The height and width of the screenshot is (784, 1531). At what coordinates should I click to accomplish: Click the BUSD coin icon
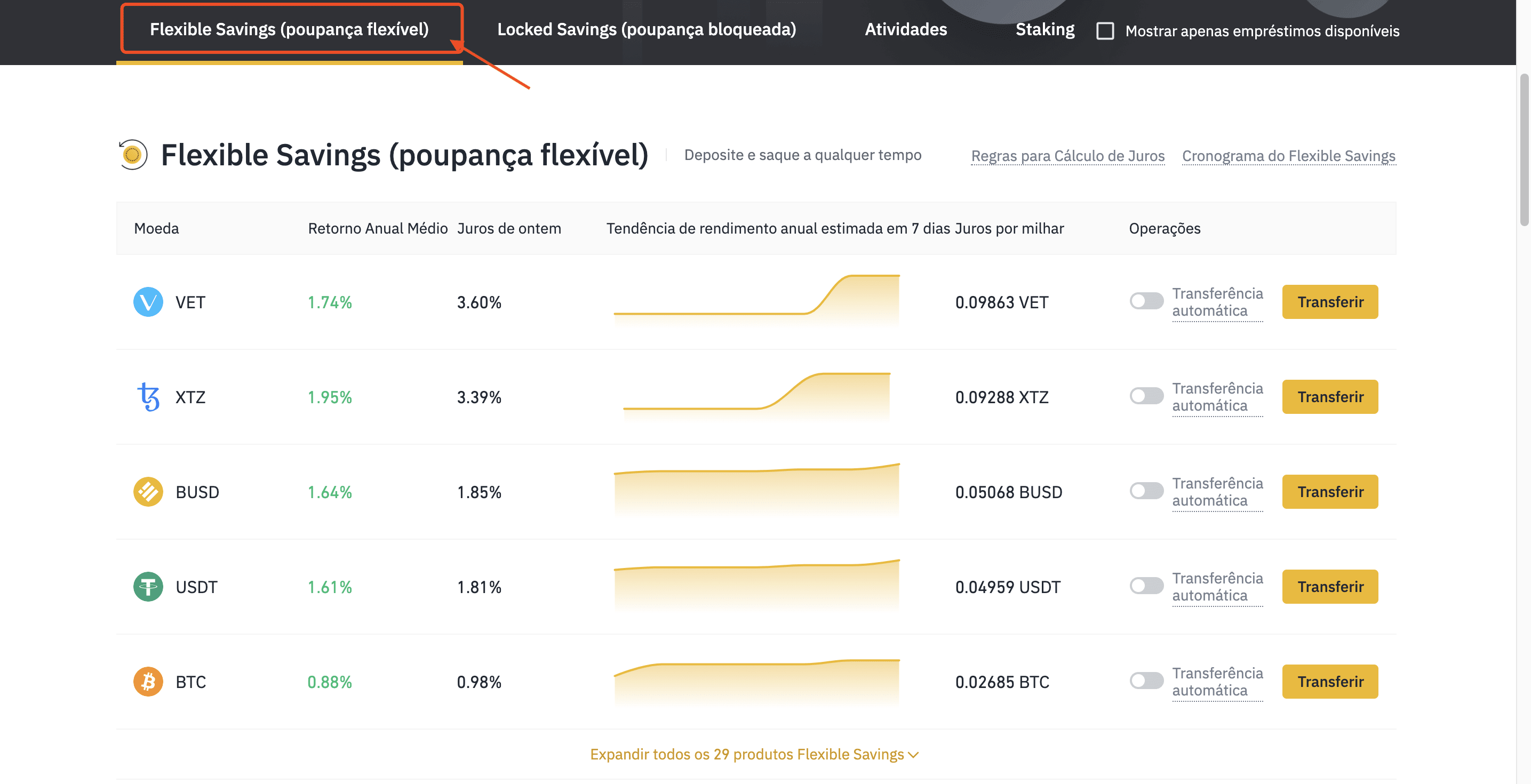[148, 492]
